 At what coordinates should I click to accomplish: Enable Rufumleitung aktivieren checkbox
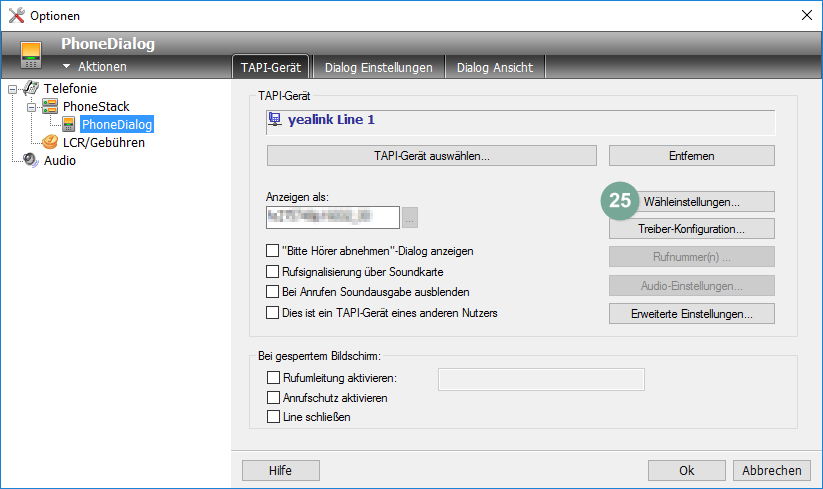[273, 378]
